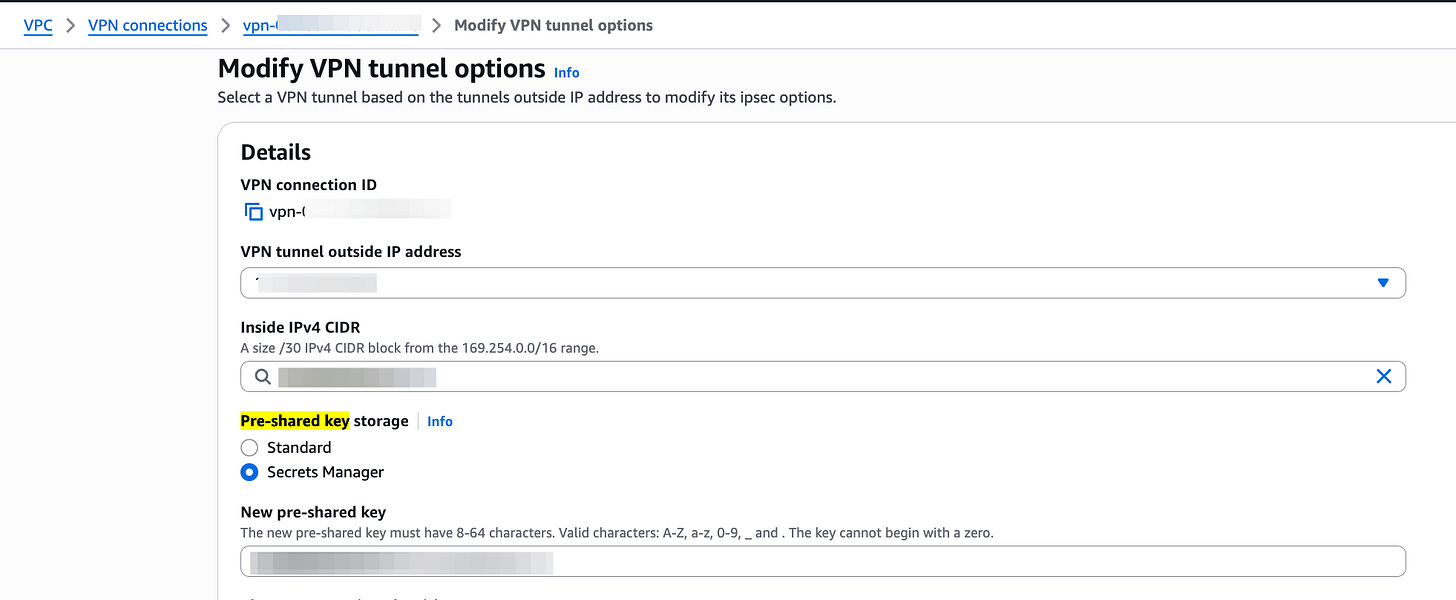Go to VPC in the breadcrumb
This screenshot has height=600, width=1456.
pyautogui.click(x=38, y=25)
